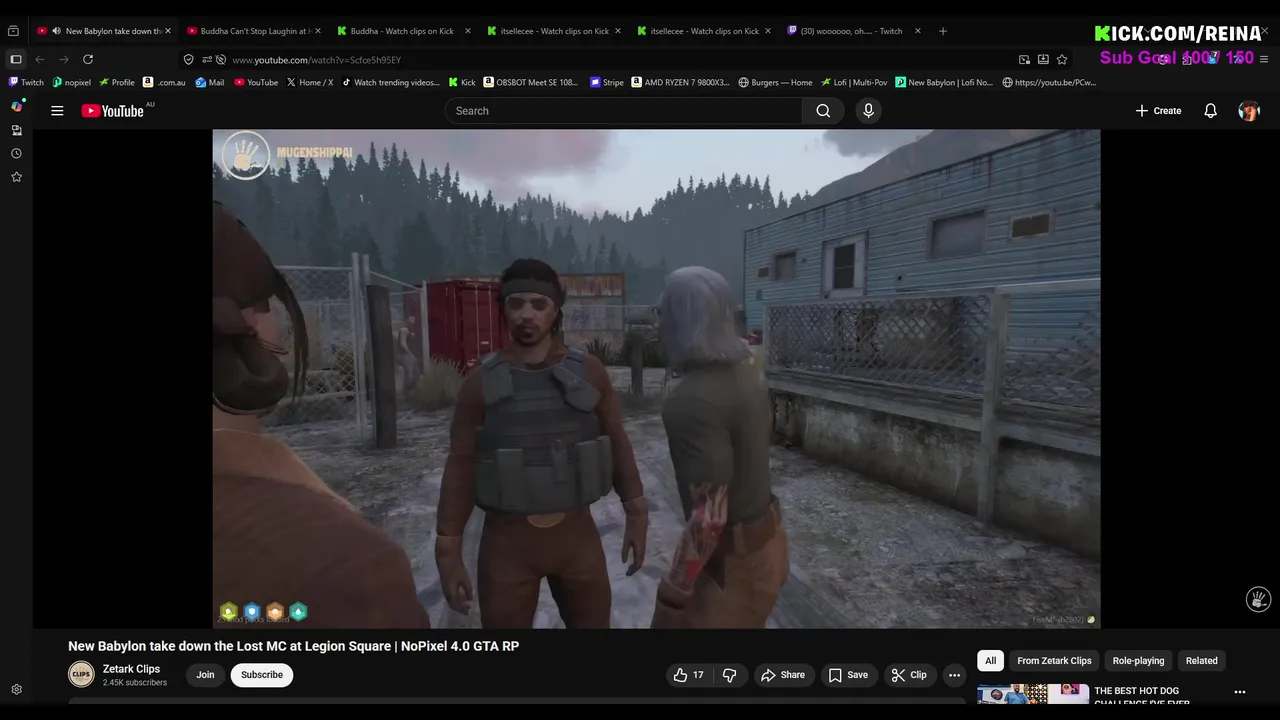Open the Kick bookmark
The width and height of the screenshot is (1280, 720).
click(x=462, y=82)
